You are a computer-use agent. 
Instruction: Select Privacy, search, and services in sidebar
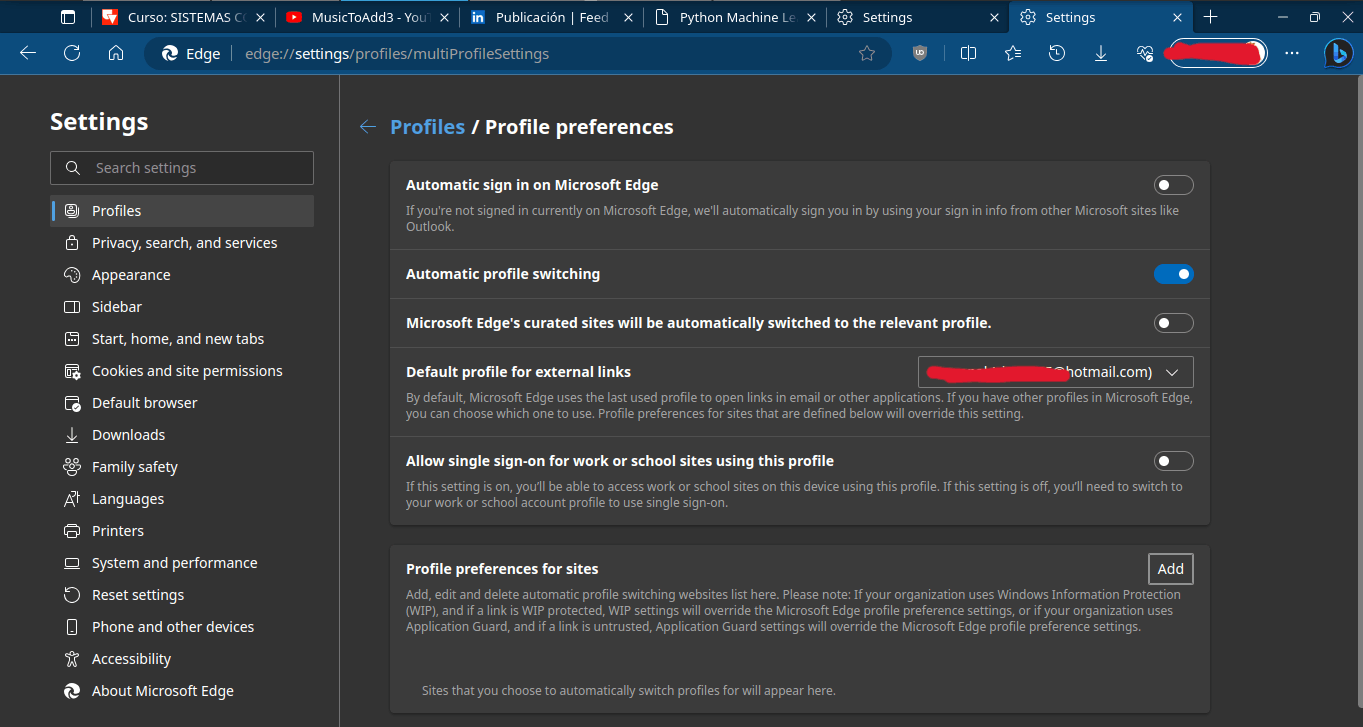tap(184, 243)
